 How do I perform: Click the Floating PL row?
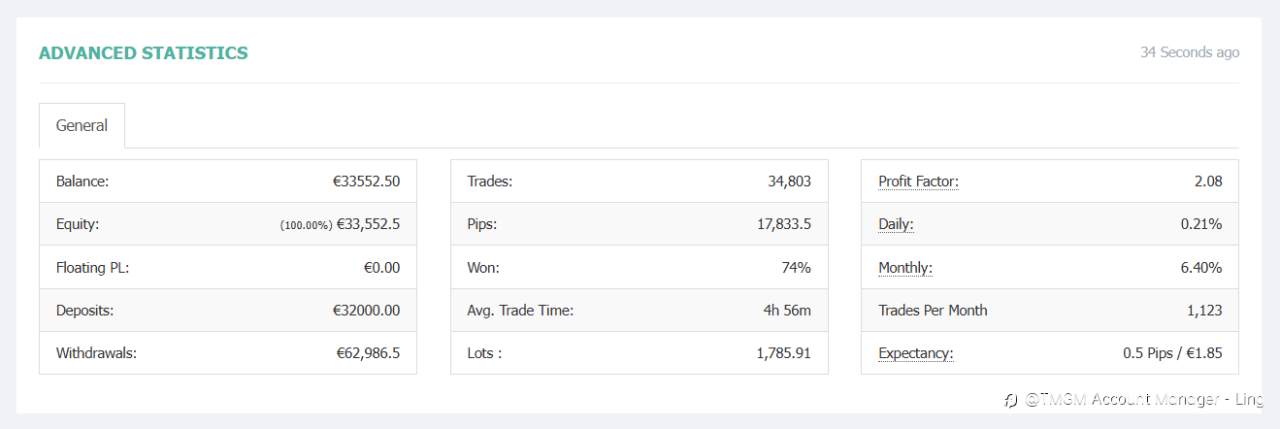(228, 268)
